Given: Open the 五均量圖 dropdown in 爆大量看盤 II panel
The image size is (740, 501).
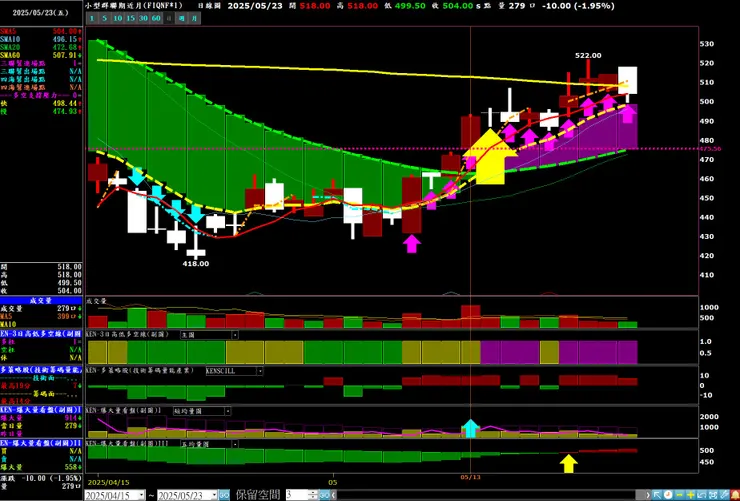Looking at the screenshot, I should [235, 444].
